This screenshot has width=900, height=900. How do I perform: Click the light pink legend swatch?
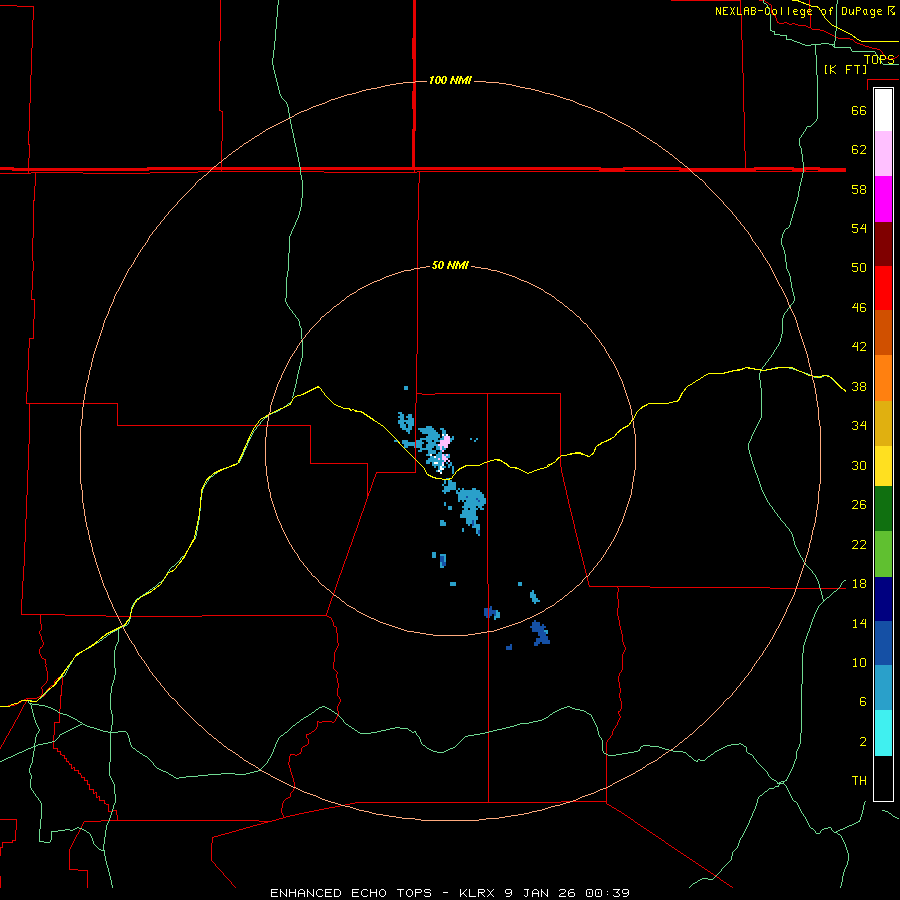click(883, 153)
